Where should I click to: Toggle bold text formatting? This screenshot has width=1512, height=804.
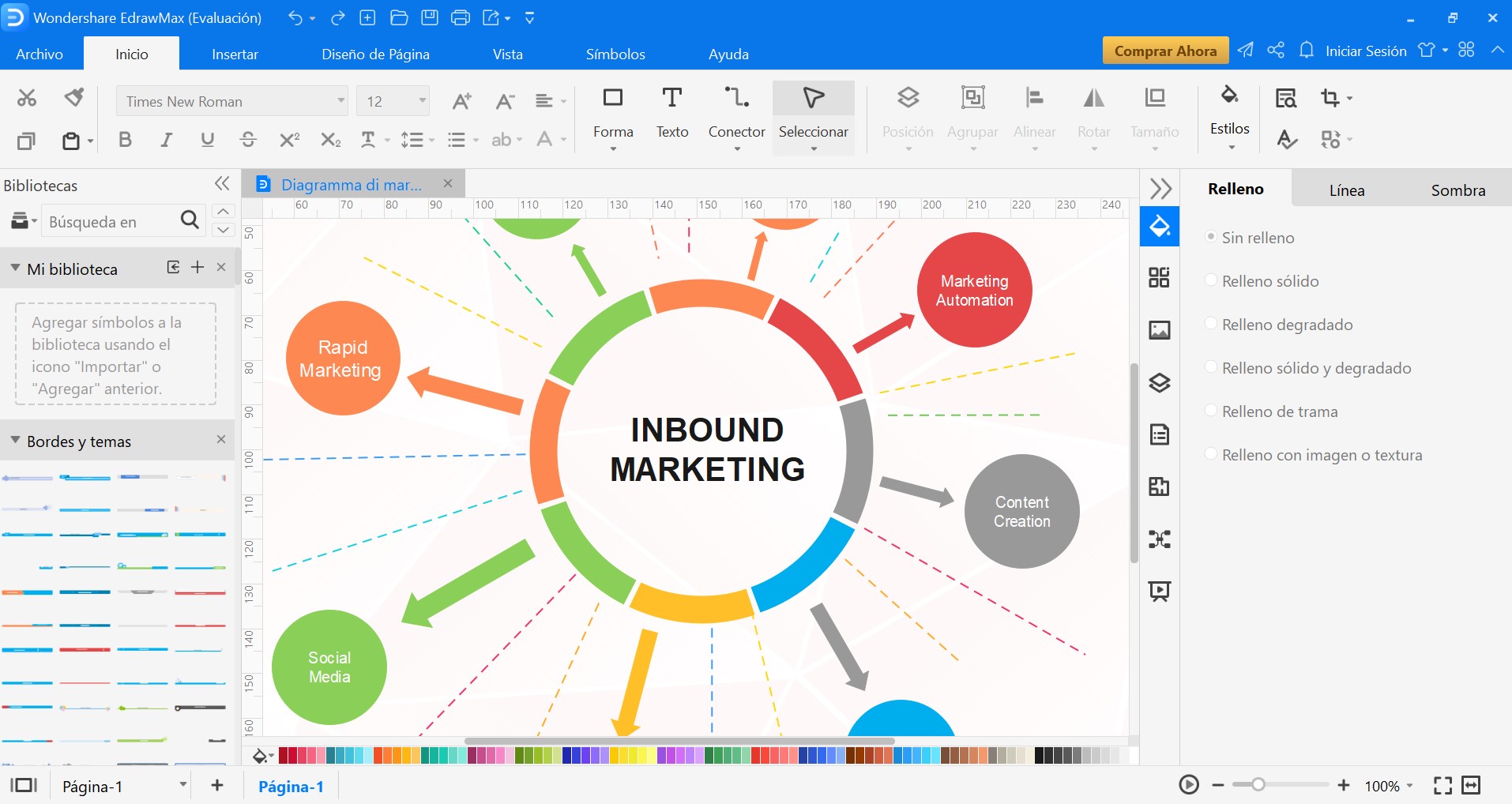click(x=125, y=140)
